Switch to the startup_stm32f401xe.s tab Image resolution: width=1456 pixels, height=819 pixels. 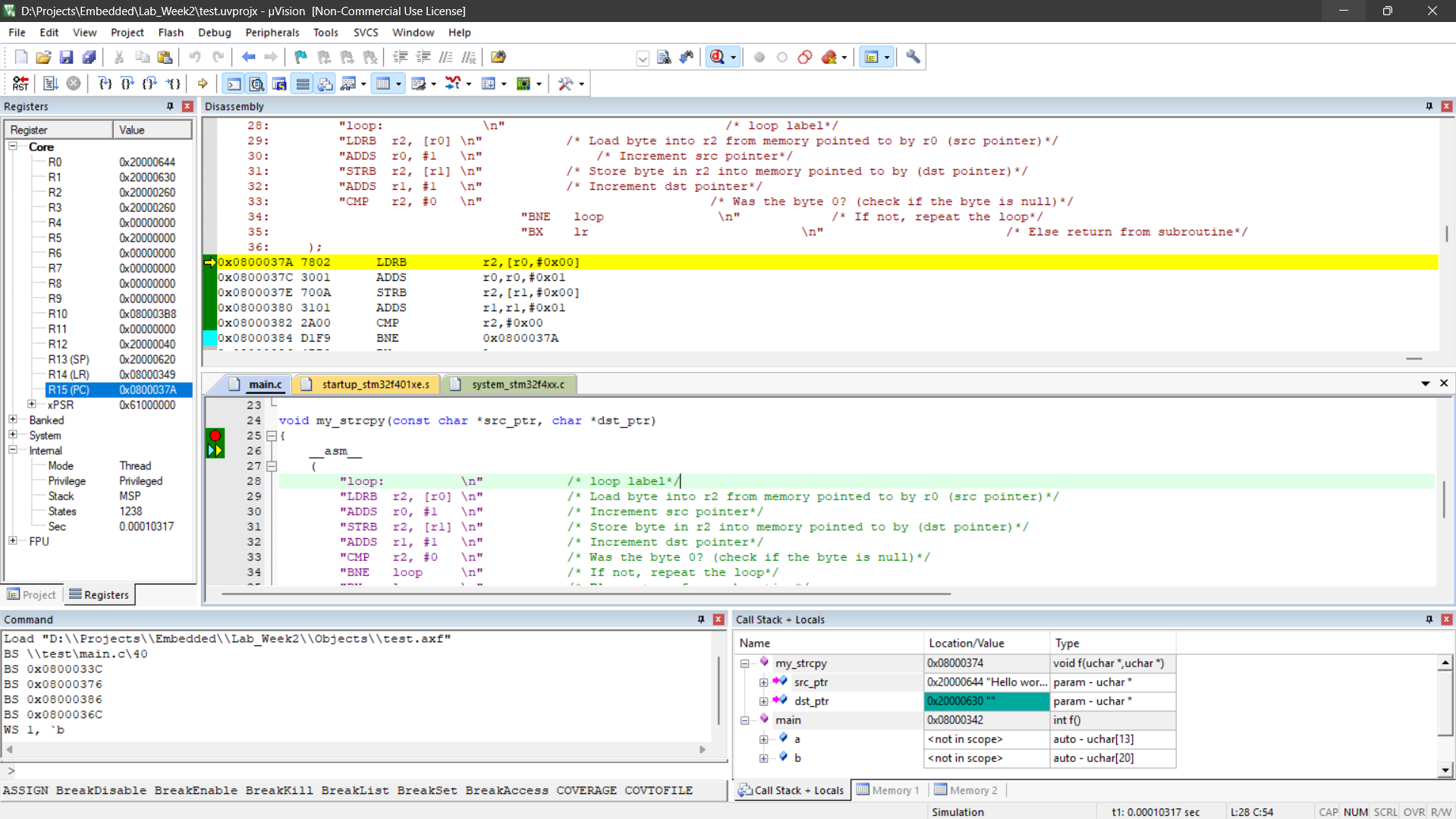click(375, 384)
